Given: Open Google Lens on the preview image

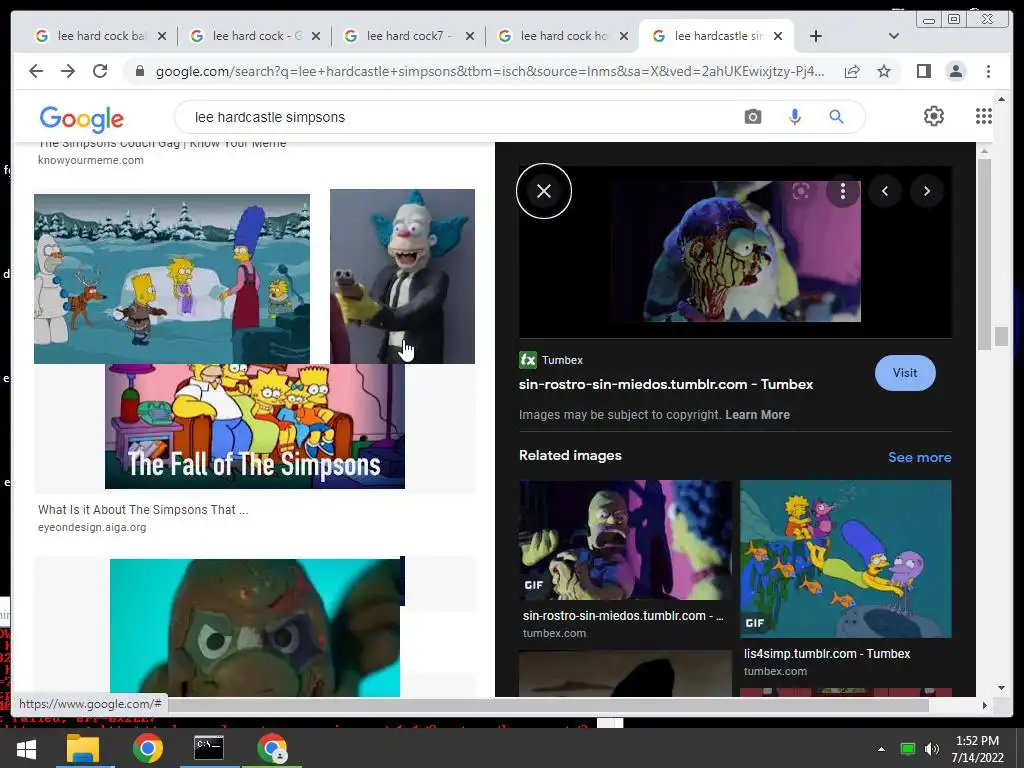Looking at the screenshot, I should tap(801, 191).
